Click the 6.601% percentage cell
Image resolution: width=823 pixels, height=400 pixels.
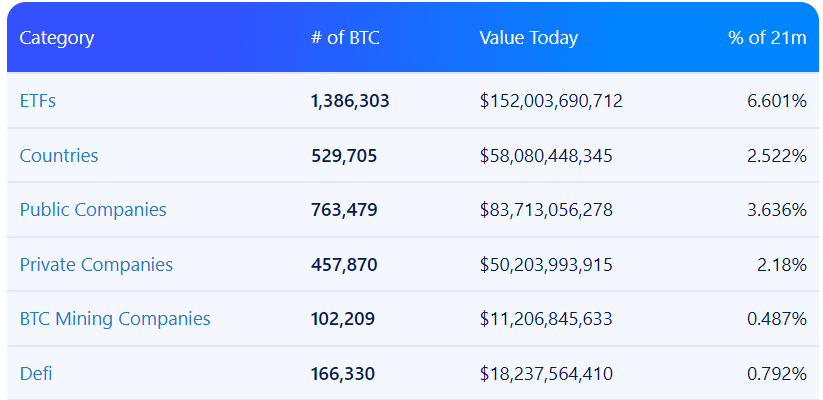776,101
